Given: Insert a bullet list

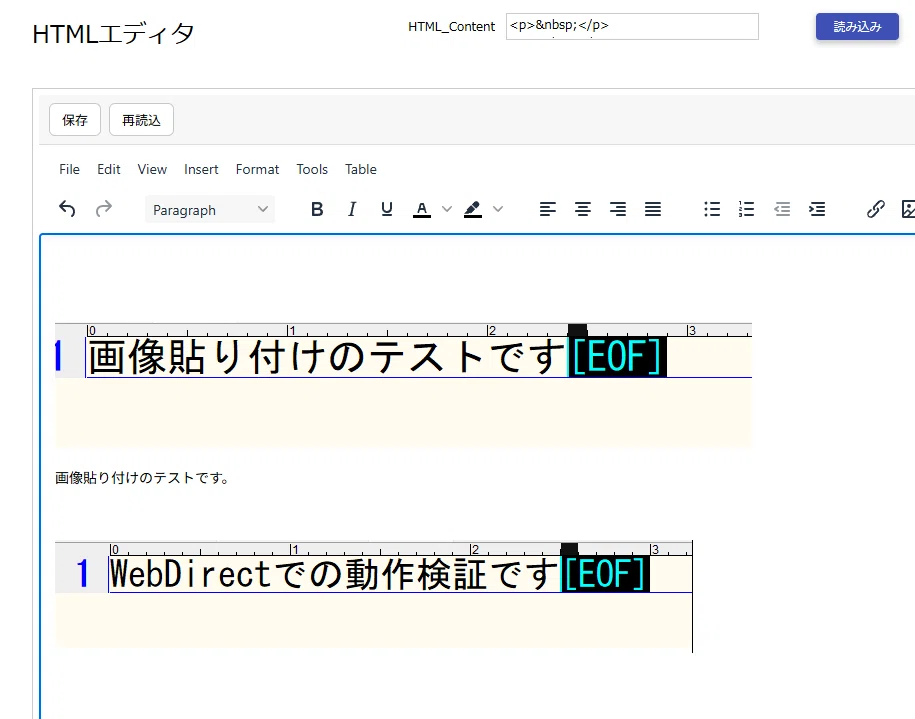Looking at the screenshot, I should (x=712, y=209).
